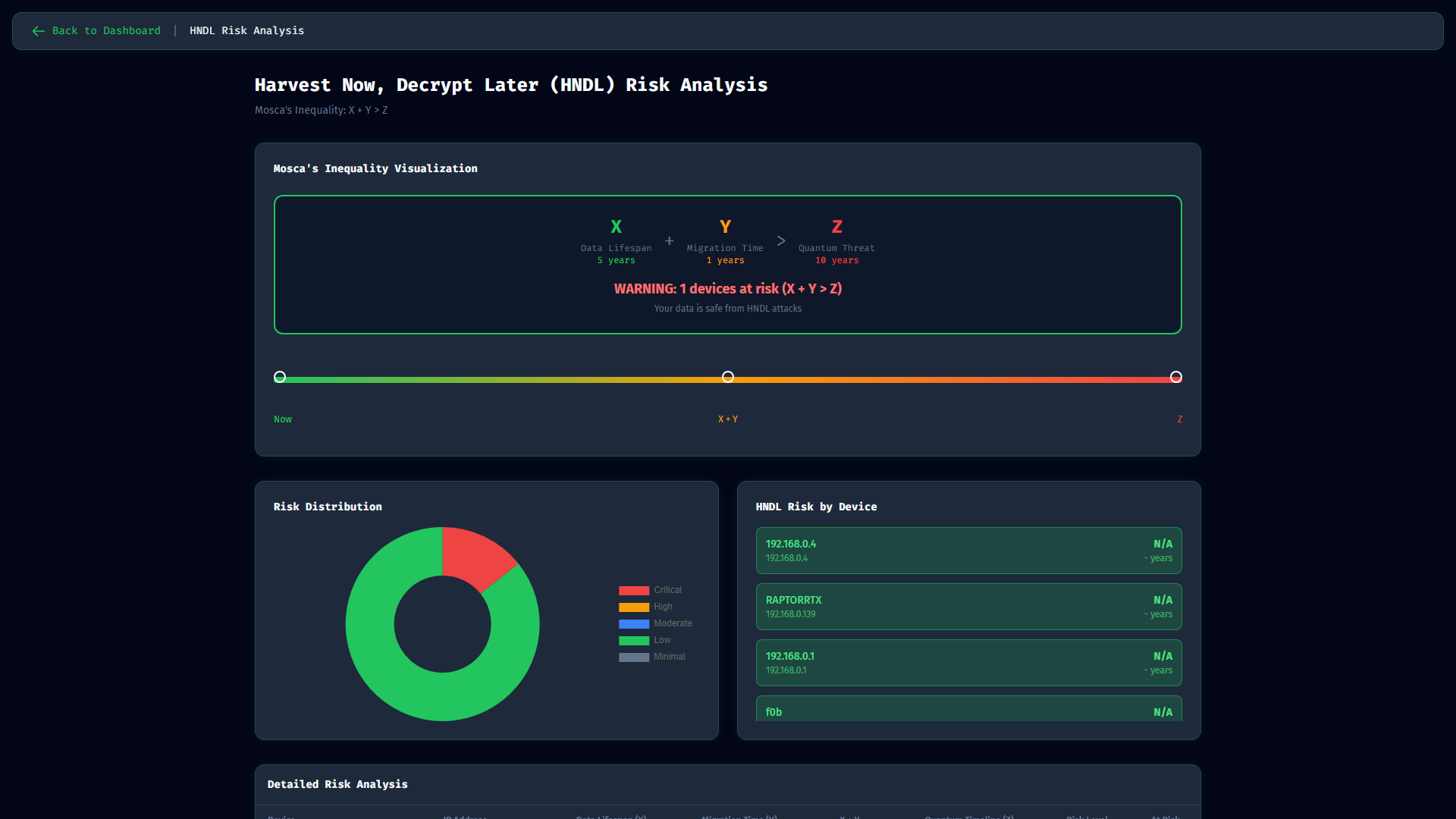The height and width of the screenshot is (819, 1456).
Task: Click the Z endpoint timeline marker
Action: click(x=1176, y=377)
